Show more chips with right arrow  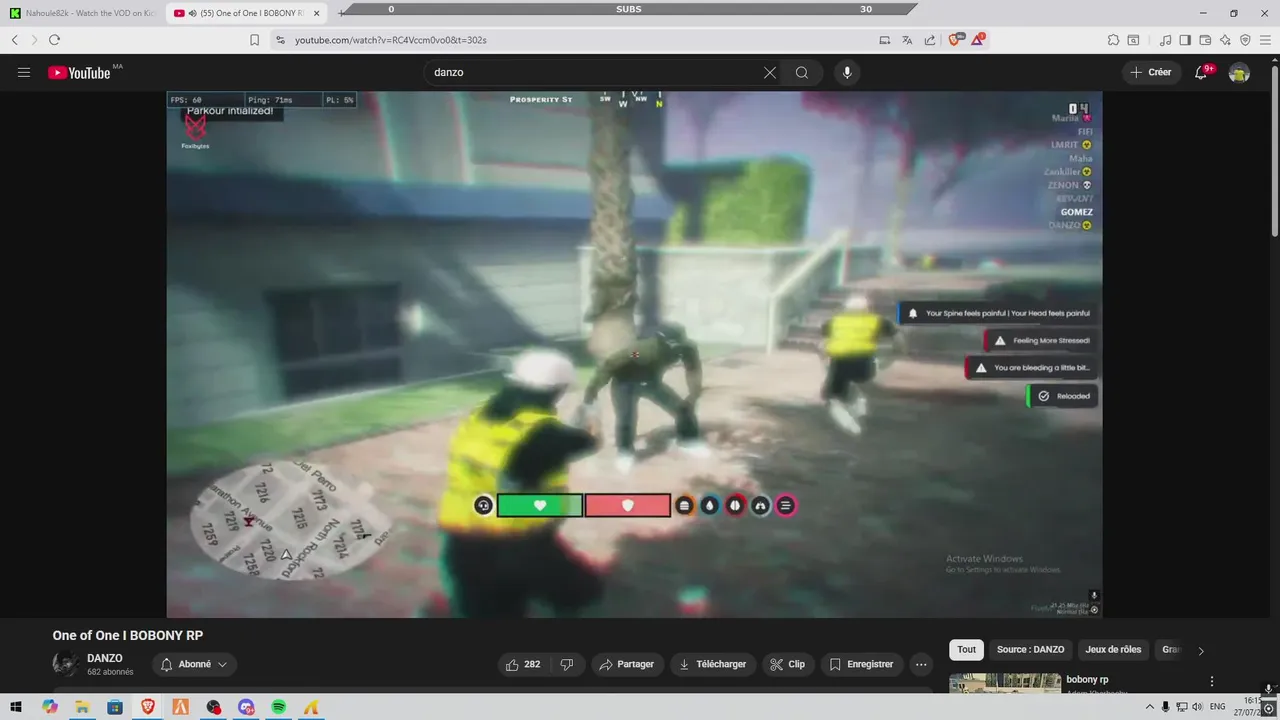point(1201,650)
